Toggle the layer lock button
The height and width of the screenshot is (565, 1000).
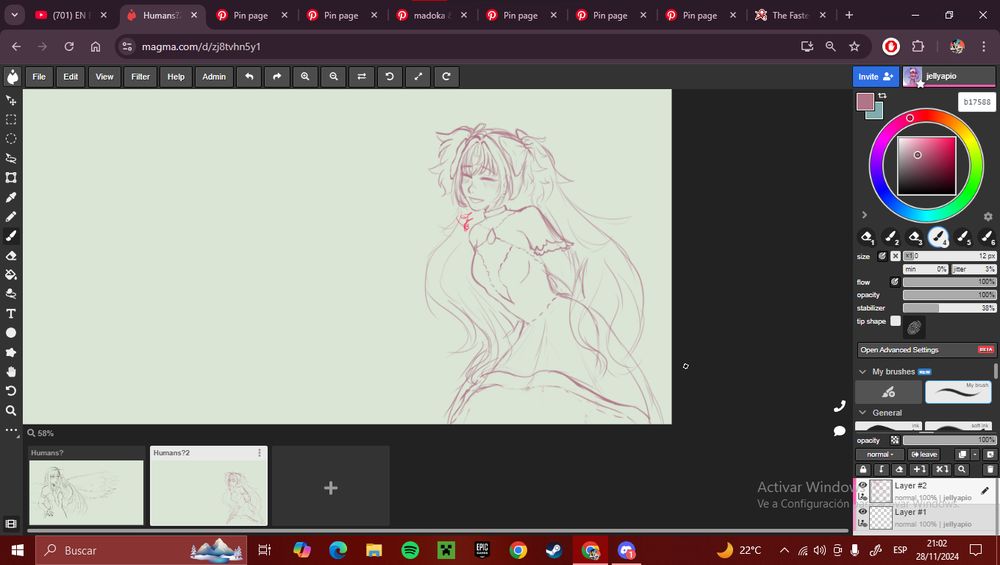coord(864,469)
